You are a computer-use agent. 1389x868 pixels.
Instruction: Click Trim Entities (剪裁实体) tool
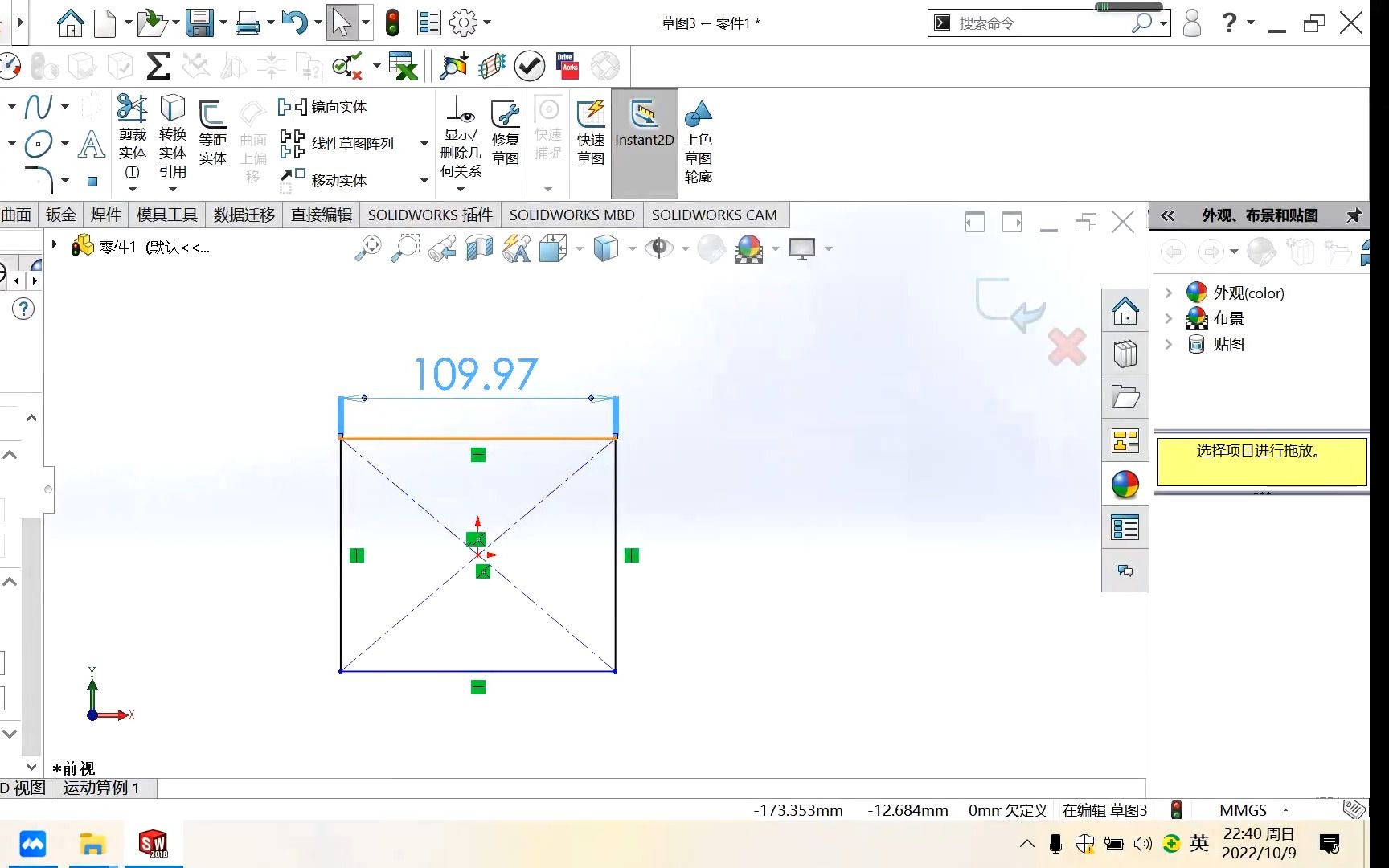tap(133, 138)
